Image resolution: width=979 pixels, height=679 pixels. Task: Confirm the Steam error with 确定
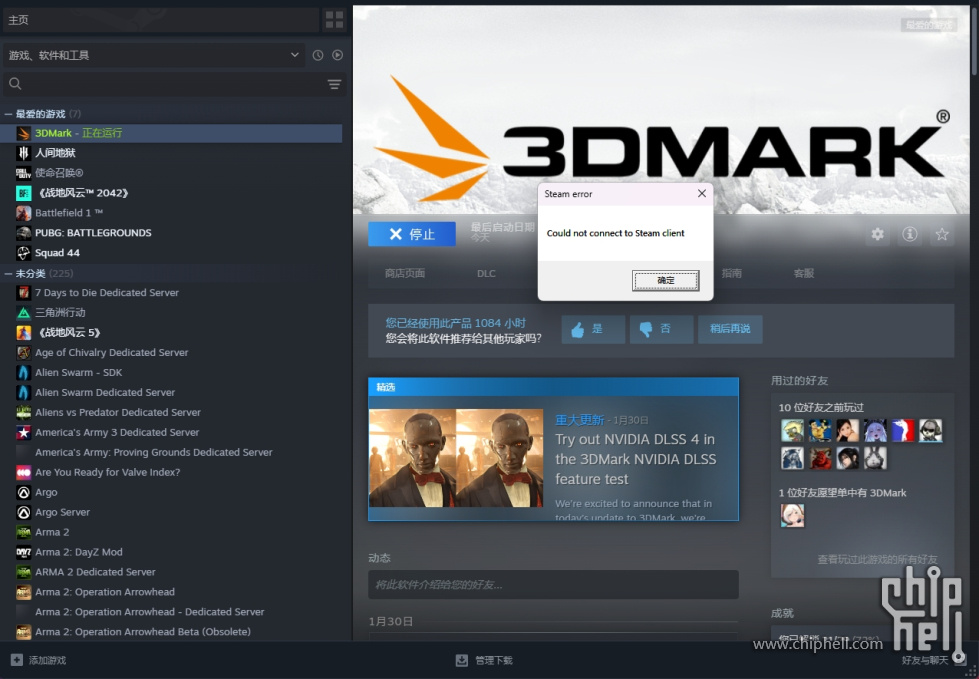click(x=666, y=281)
